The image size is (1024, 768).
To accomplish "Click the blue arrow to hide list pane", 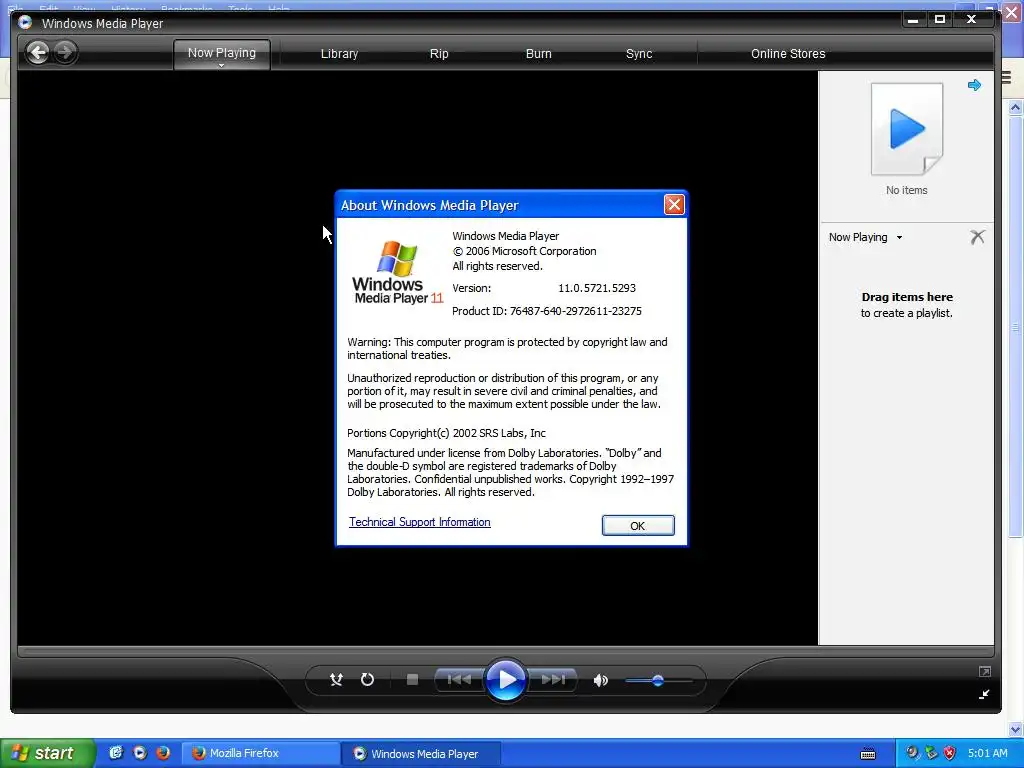I will click(974, 85).
